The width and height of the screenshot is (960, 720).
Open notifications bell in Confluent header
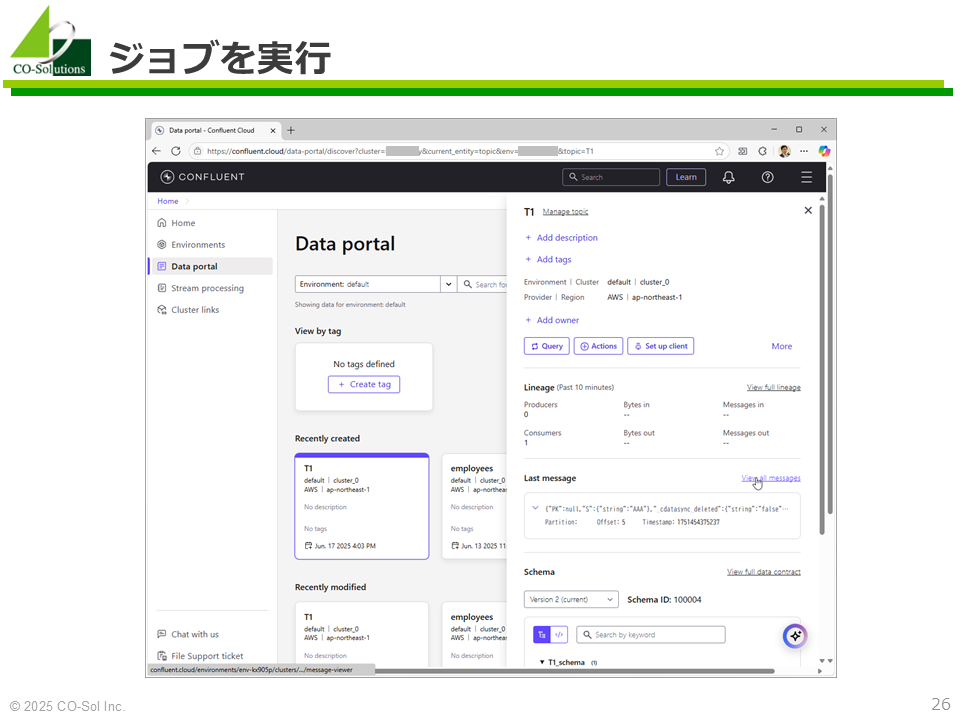(x=729, y=178)
